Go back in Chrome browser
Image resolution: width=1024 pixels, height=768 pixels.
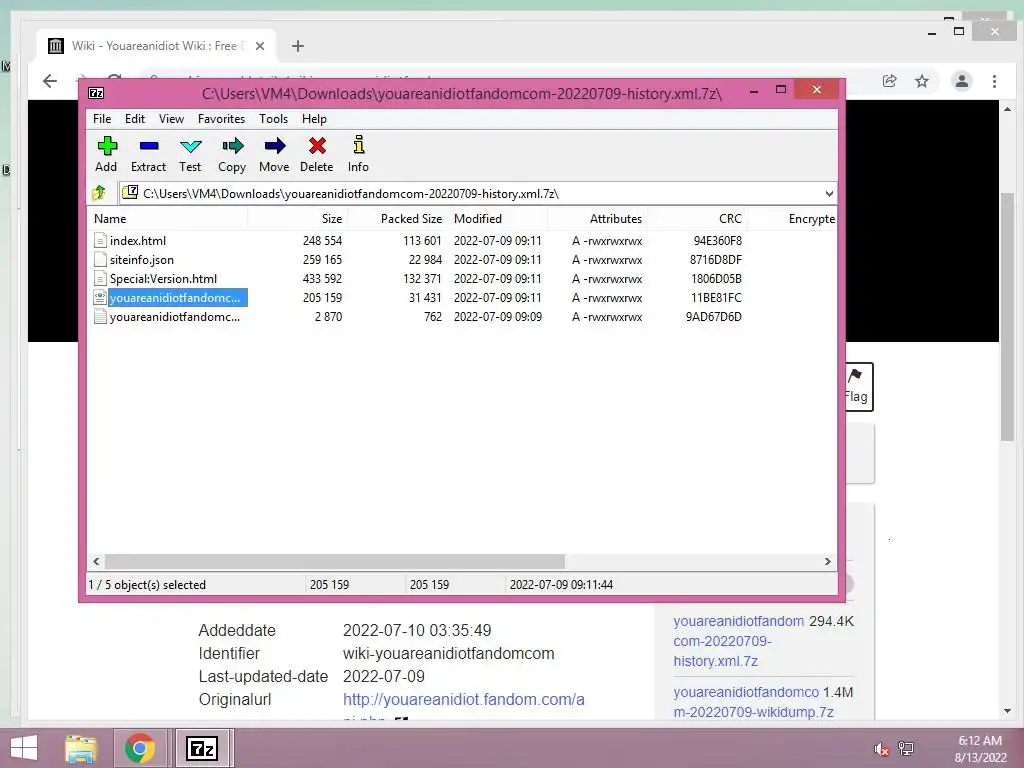point(50,81)
